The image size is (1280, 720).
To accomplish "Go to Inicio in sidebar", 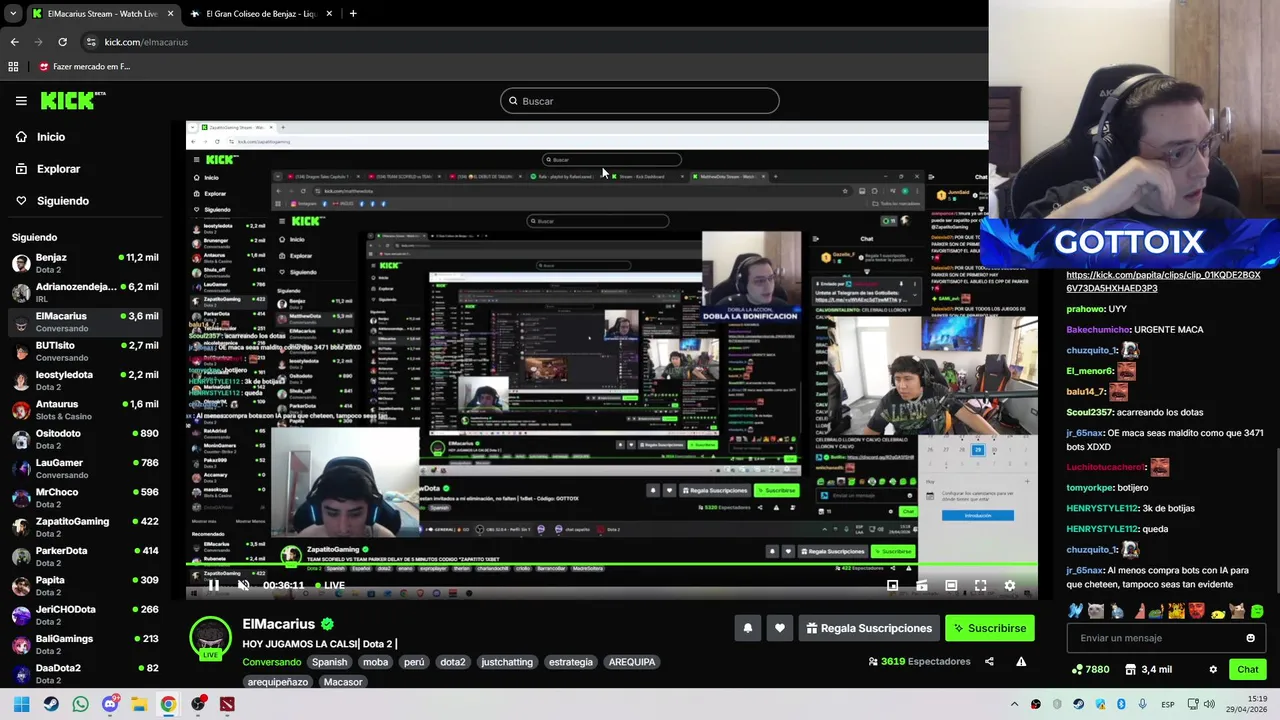I will [x=40, y=137].
